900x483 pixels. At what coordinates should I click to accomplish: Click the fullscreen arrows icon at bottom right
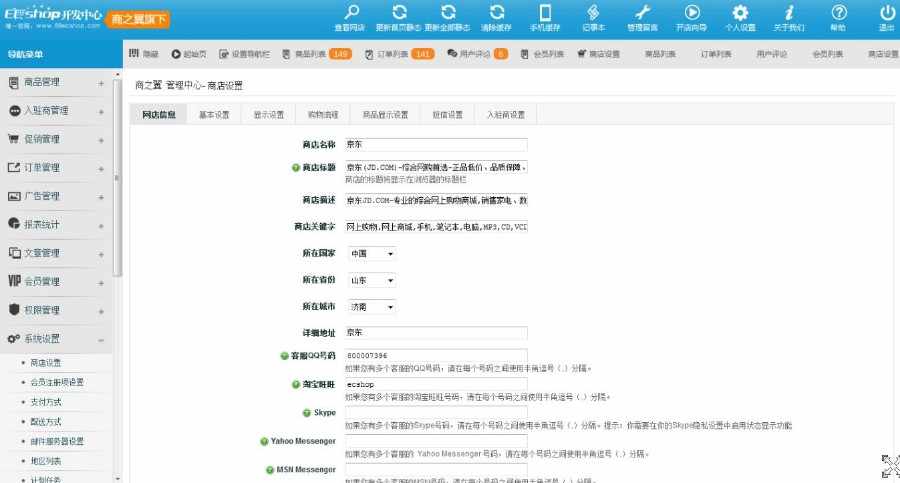pyautogui.click(x=890, y=466)
